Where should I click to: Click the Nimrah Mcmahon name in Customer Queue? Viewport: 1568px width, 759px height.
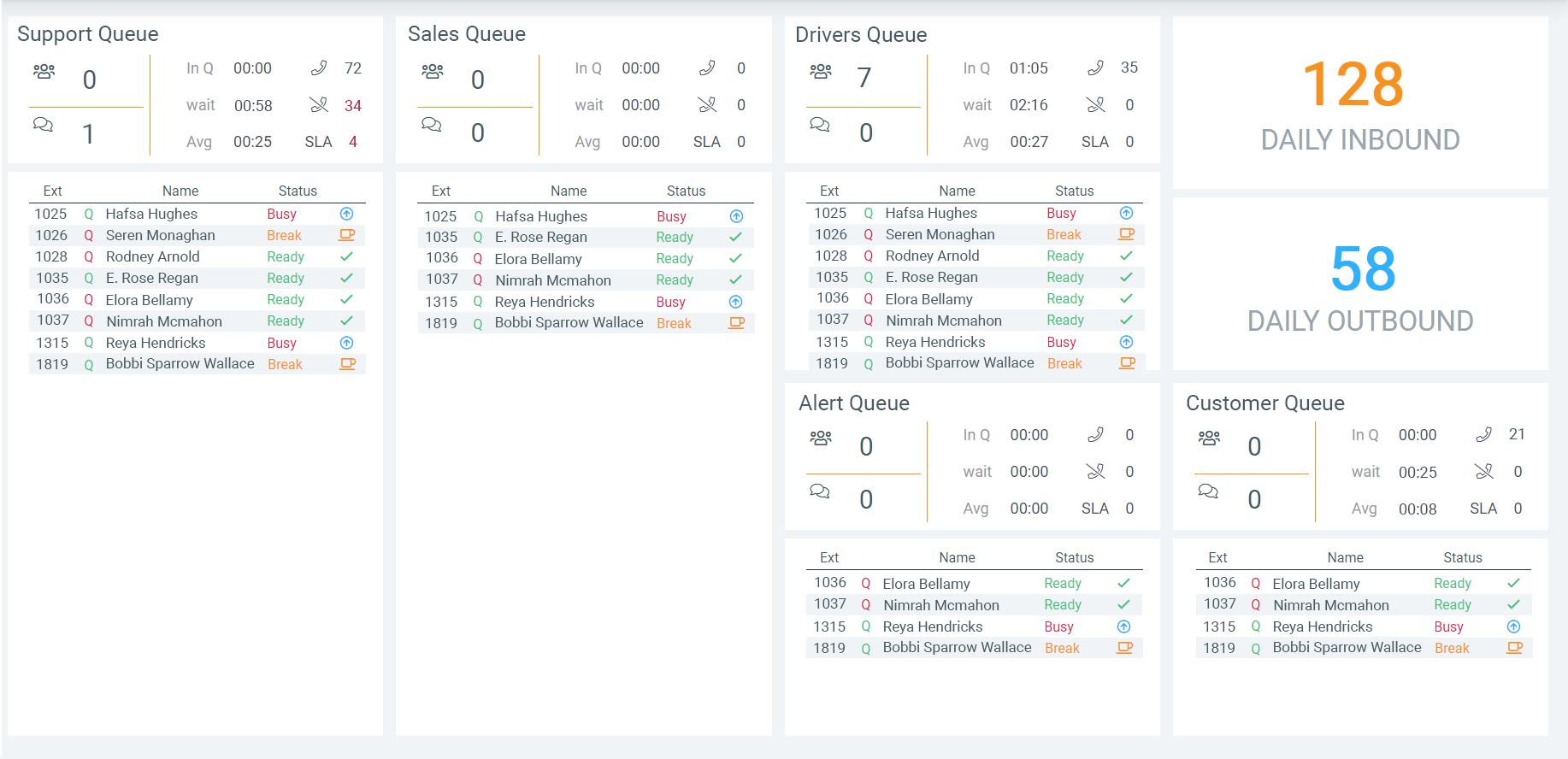[x=1331, y=605]
